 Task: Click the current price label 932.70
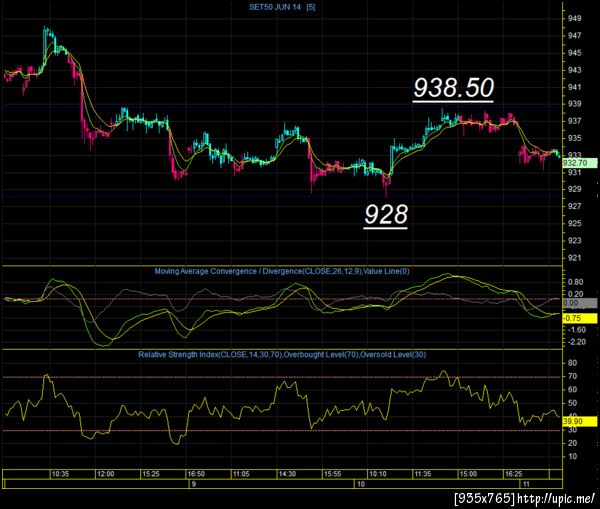579,163
